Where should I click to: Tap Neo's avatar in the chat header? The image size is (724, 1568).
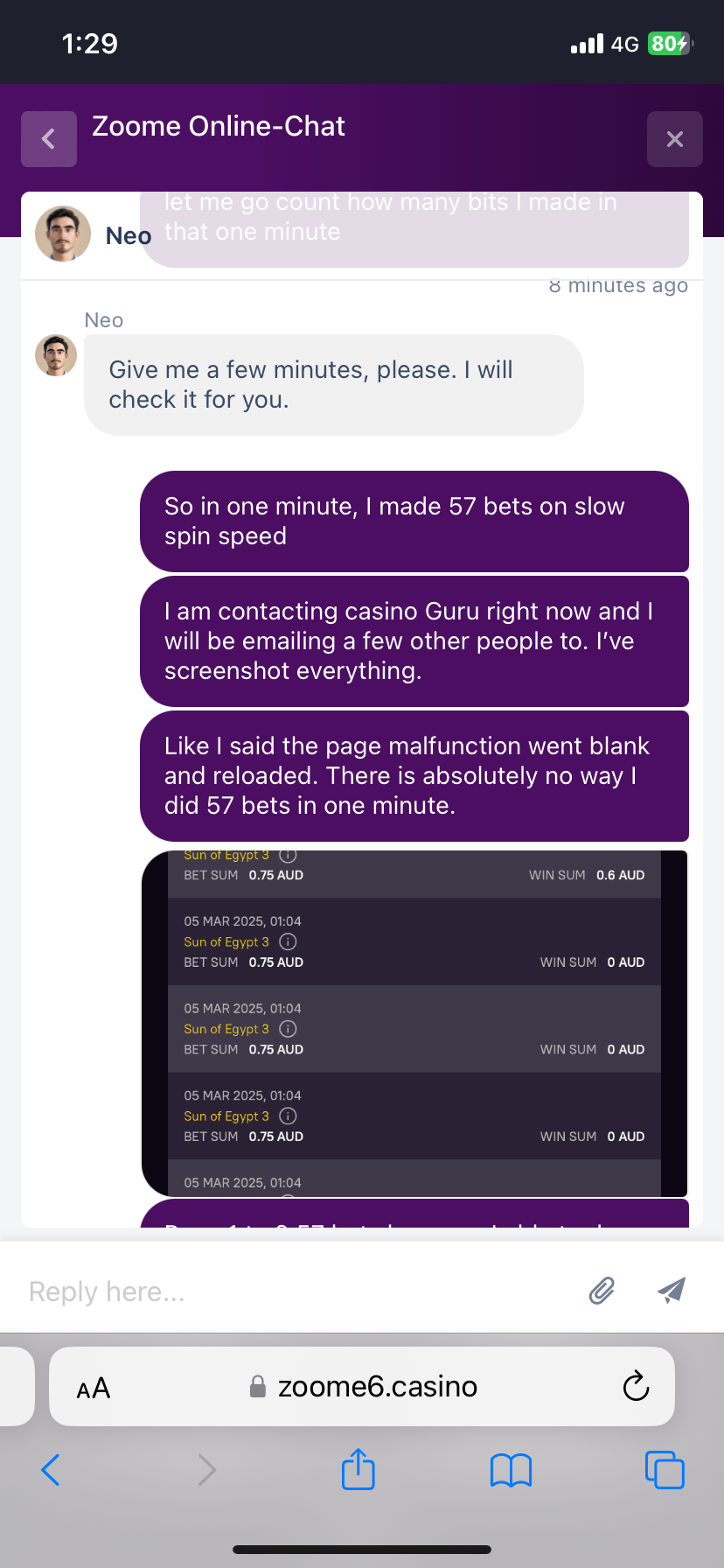[x=63, y=234]
